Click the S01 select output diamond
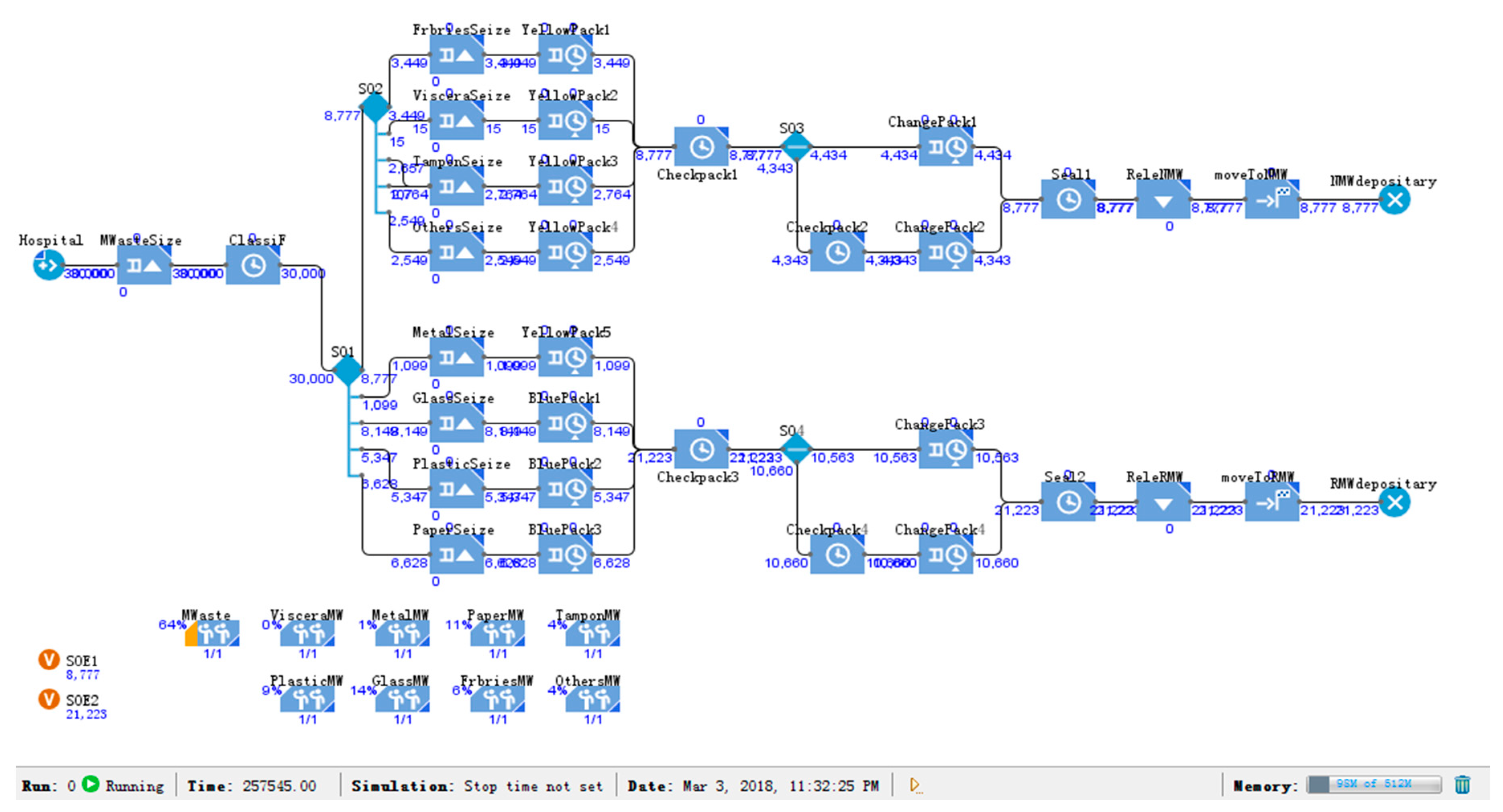 348,370
